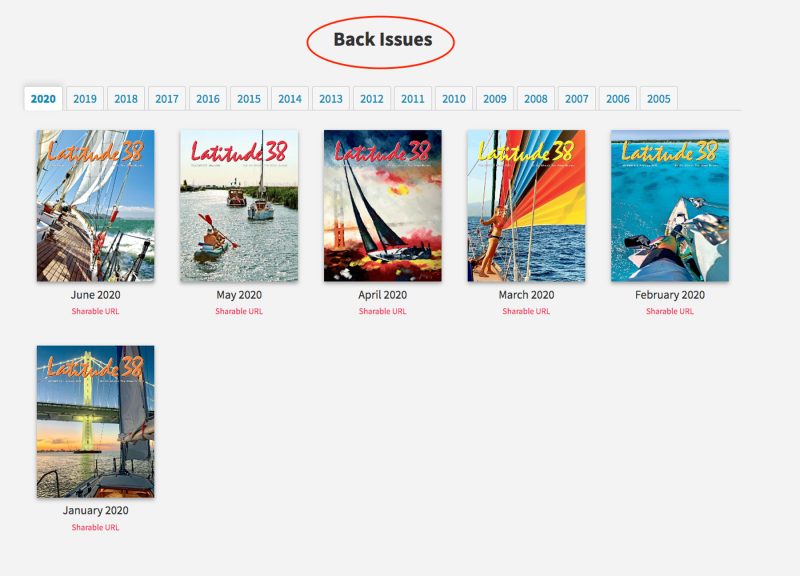Click Sharable URL under April 2020
800x576 pixels.
click(x=383, y=311)
